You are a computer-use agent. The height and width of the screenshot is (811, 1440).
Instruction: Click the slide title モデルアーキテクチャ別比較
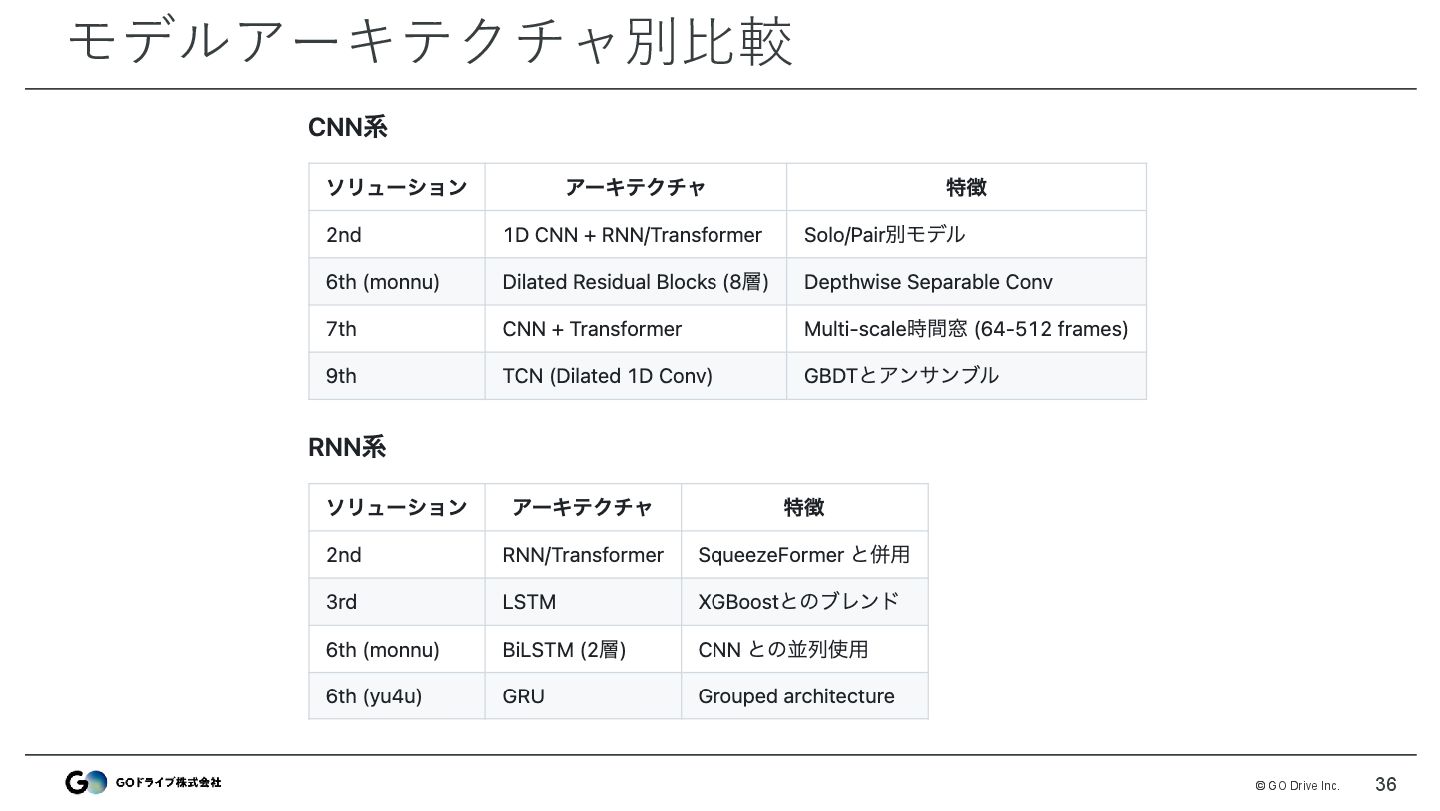430,43
